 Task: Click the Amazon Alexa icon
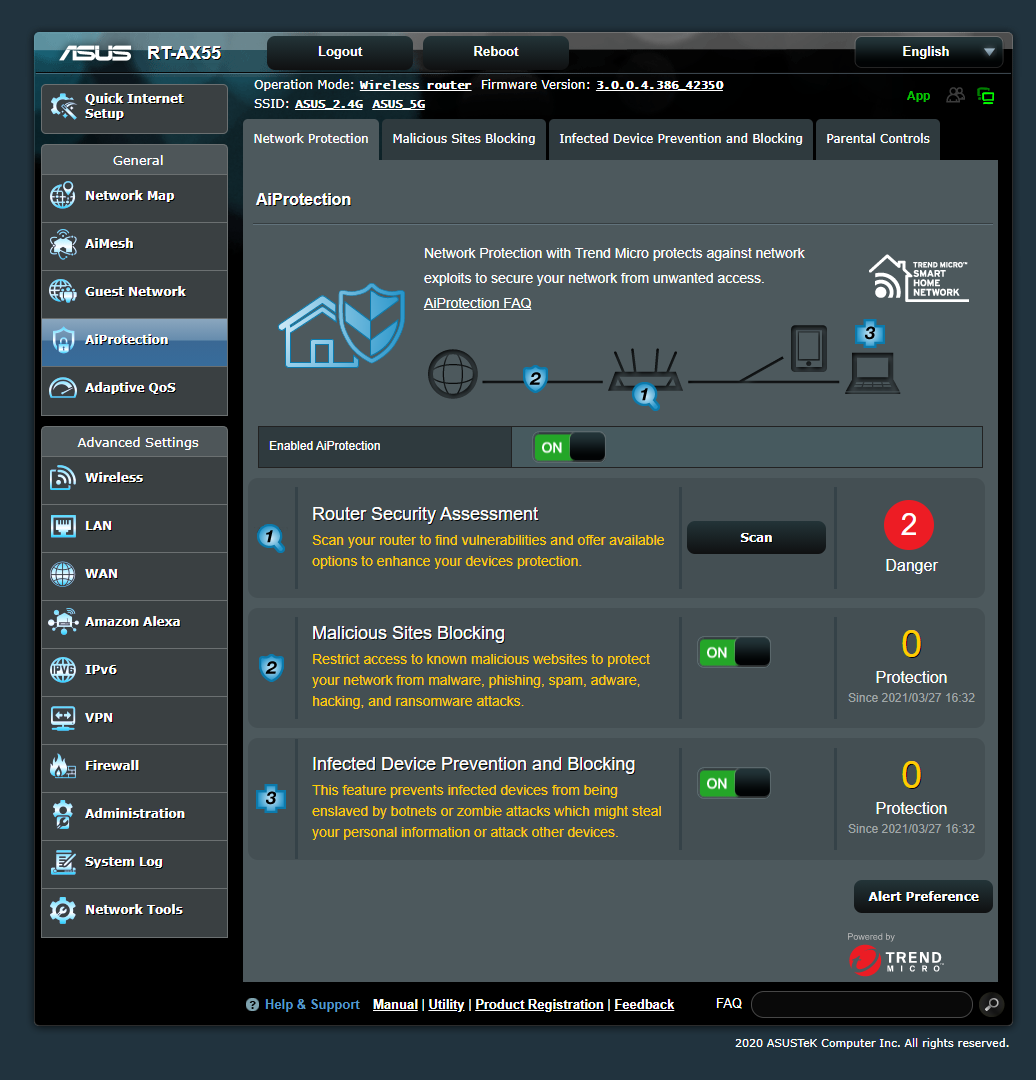[63, 621]
